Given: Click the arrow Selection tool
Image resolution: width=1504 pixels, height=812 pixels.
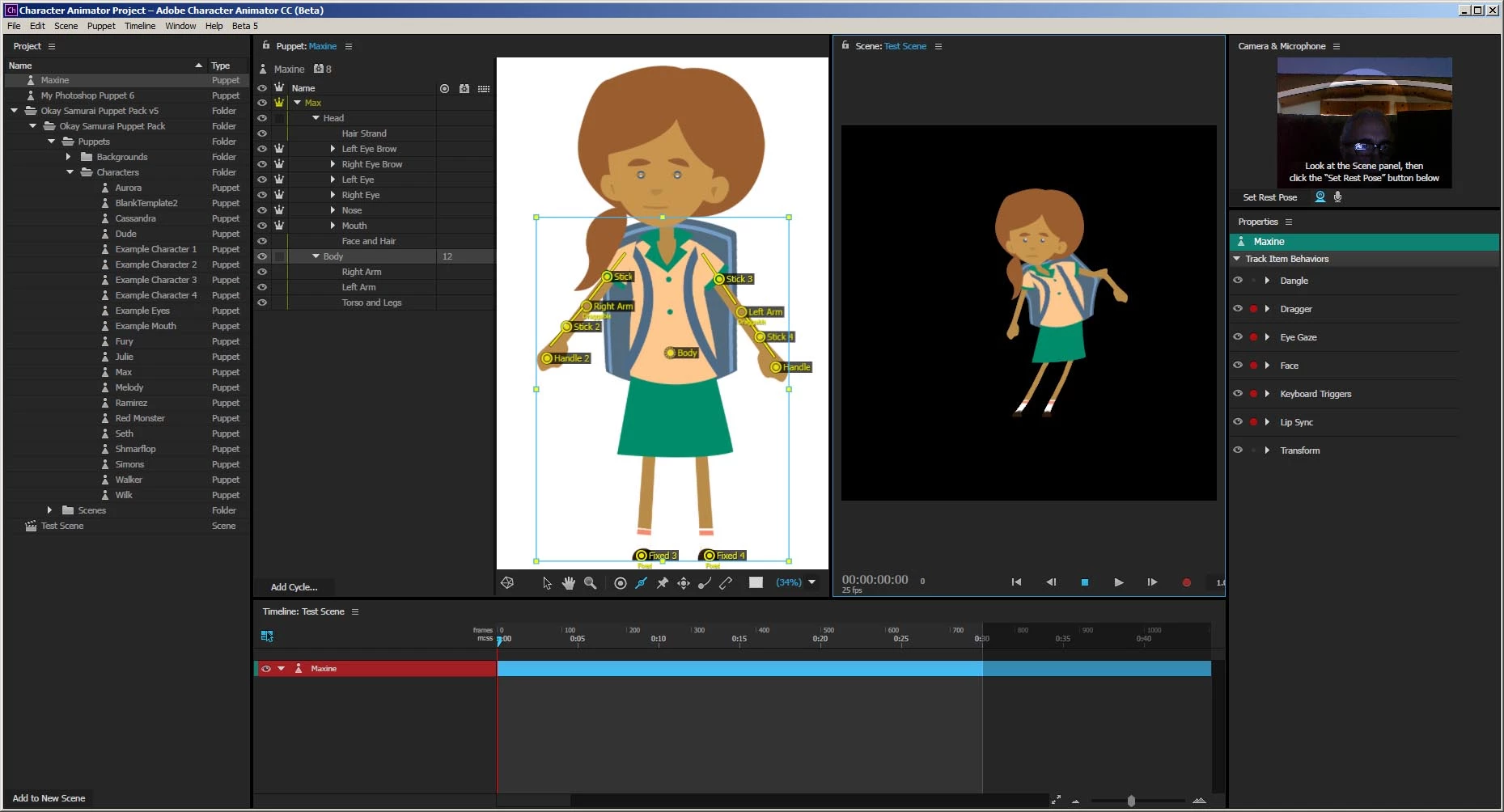Looking at the screenshot, I should [x=547, y=583].
